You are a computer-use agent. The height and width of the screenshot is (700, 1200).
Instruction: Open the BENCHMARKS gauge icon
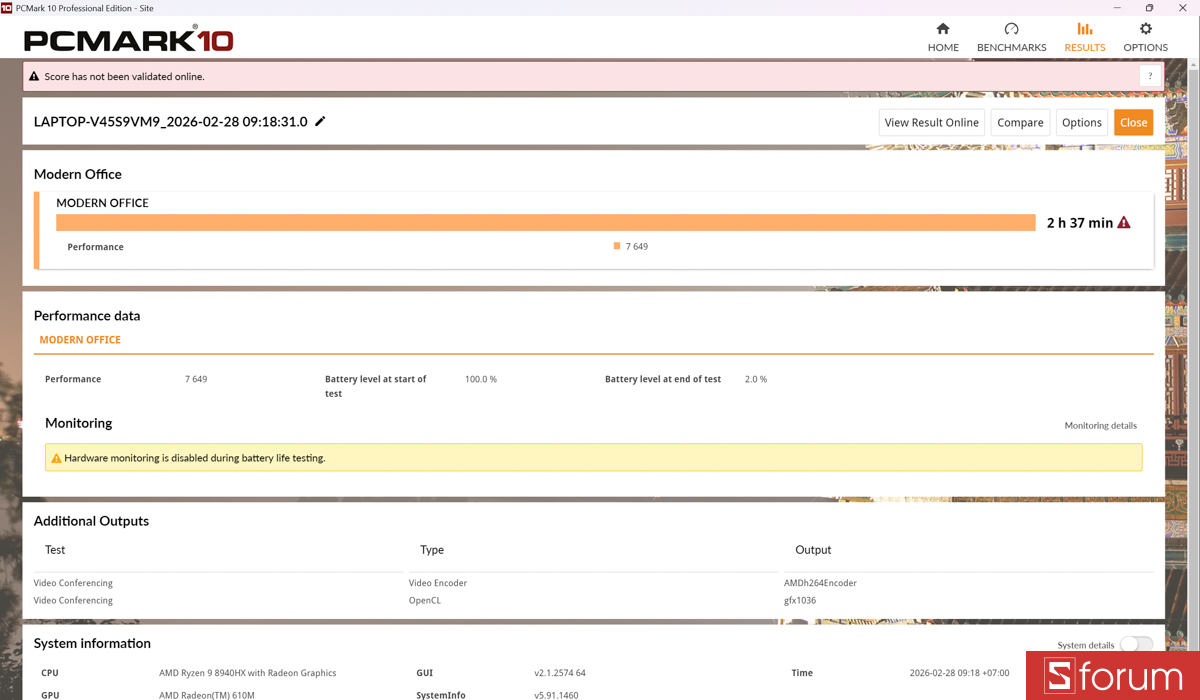point(1011,29)
